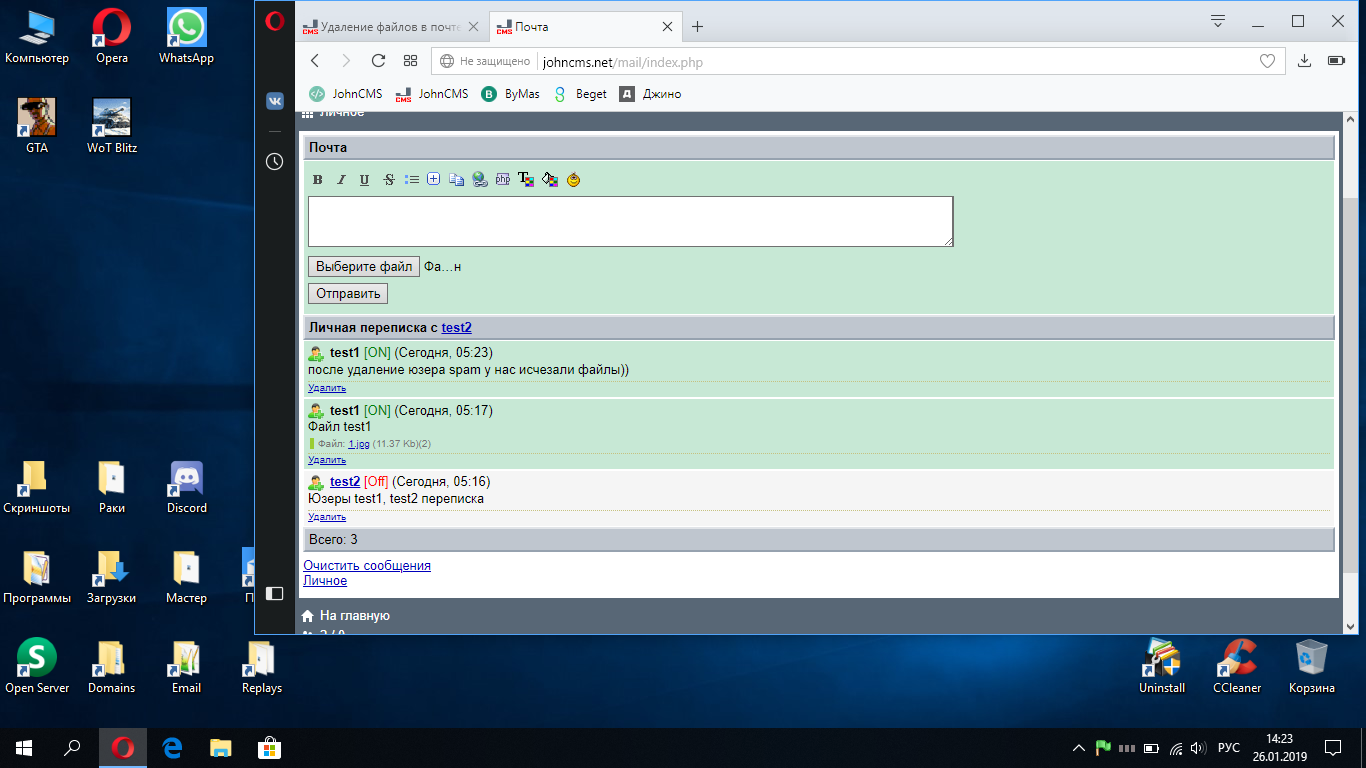This screenshot has height=768, width=1366.
Task: Delete the 05:23 message from test1
Action: (x=327, y=388)
